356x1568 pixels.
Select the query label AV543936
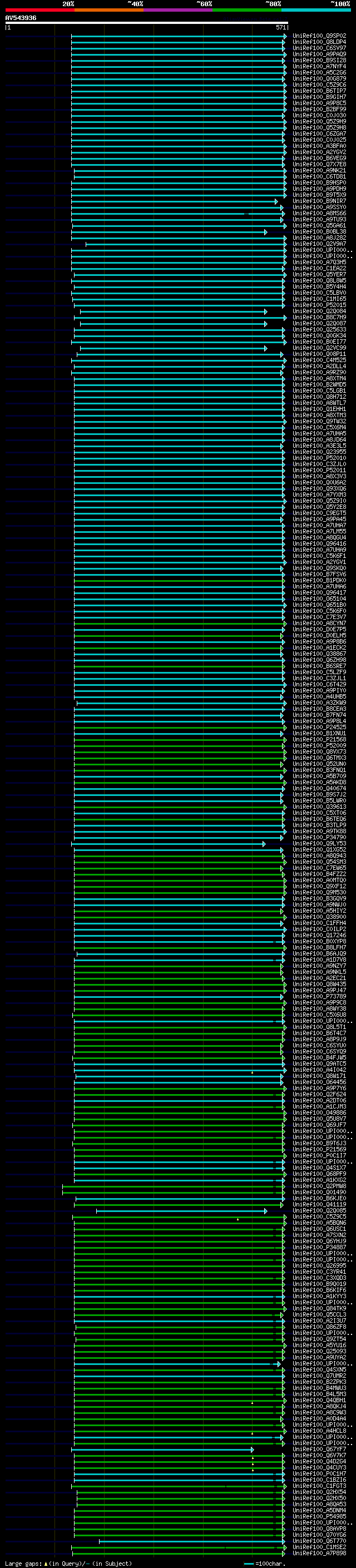tap(21, 18)
